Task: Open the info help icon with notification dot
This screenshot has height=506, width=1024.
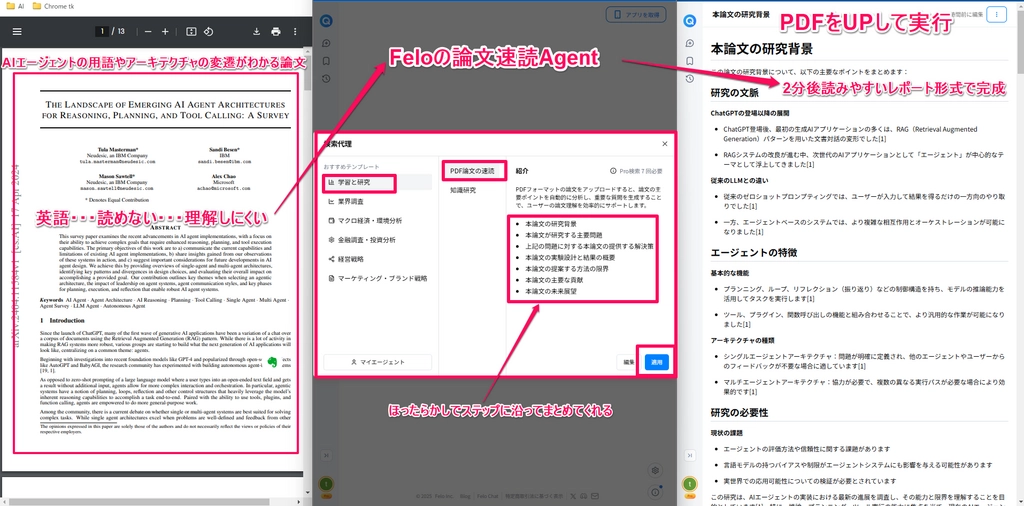Action: pos(656,492)
